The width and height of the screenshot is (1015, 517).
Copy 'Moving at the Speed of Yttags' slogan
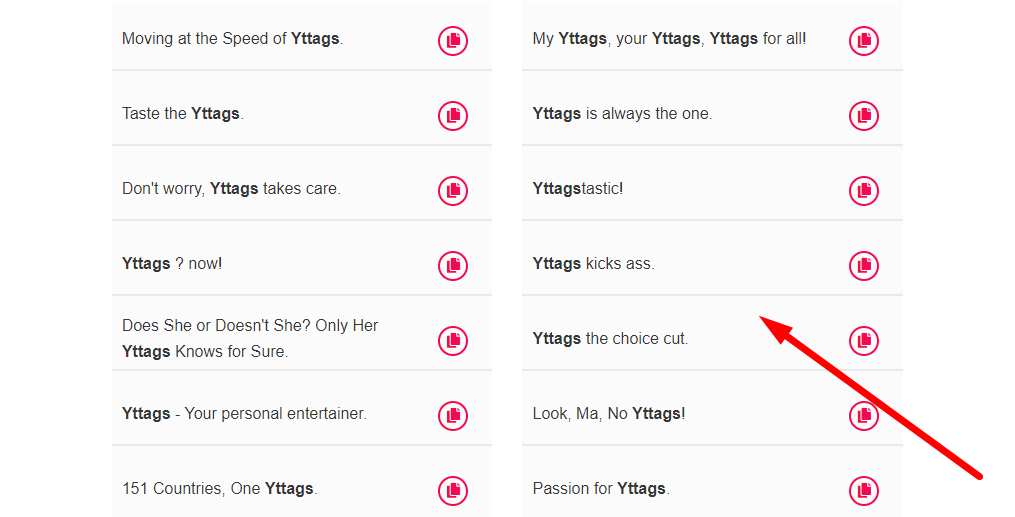(x=452, y=41)
